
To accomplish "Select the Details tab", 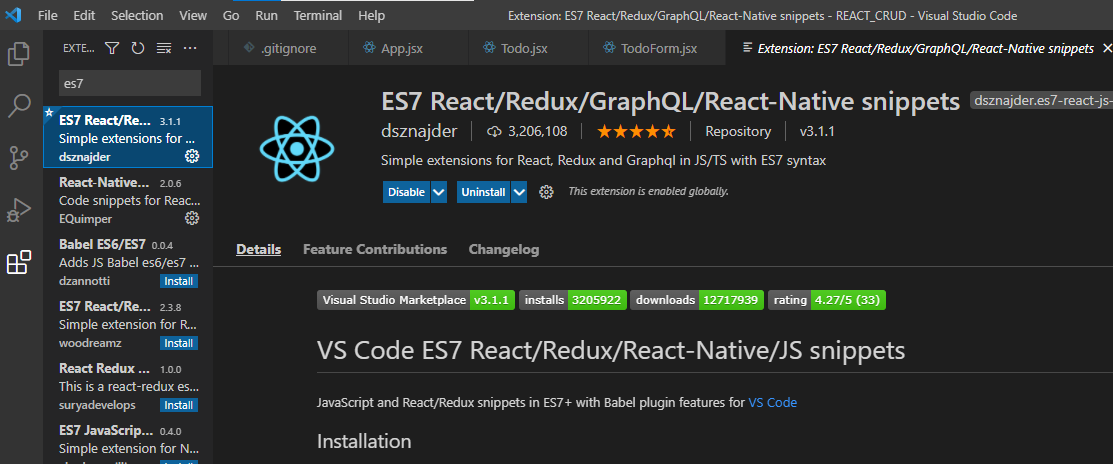I will click(258, 250).
